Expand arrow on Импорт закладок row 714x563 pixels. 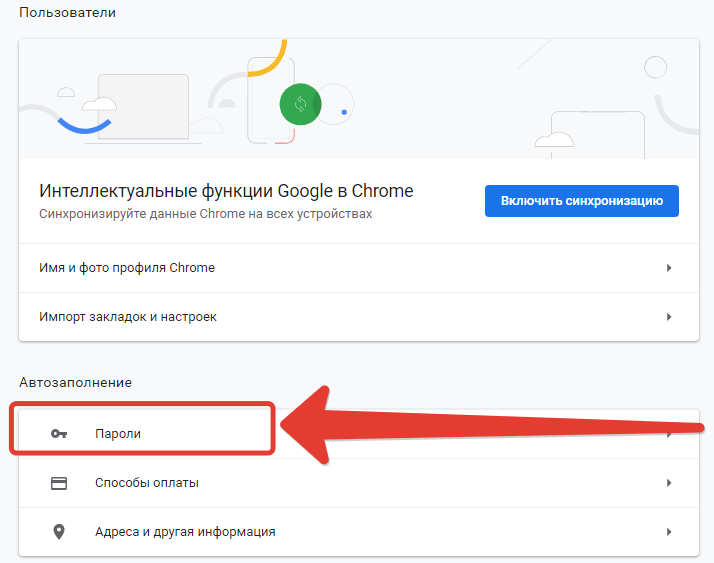669,317
